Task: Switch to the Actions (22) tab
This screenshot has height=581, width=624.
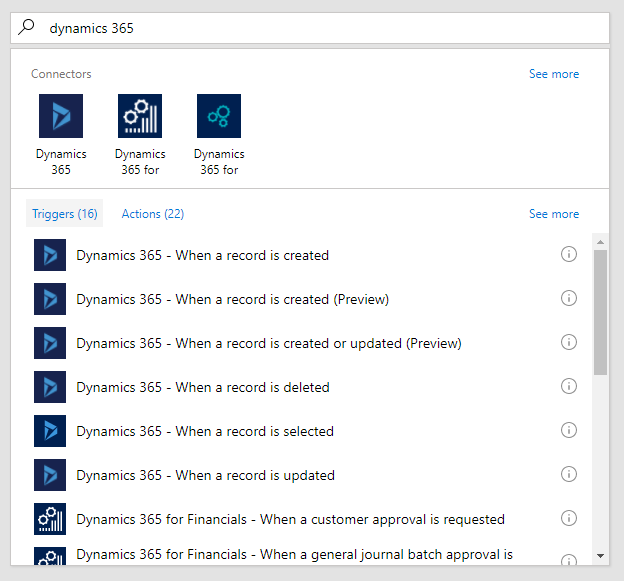Action: pyautogui.click(x=153, y=214)
